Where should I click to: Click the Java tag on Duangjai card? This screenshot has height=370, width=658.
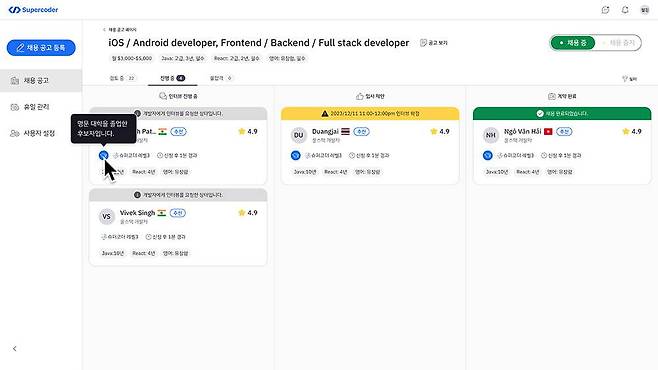(305, 172)
